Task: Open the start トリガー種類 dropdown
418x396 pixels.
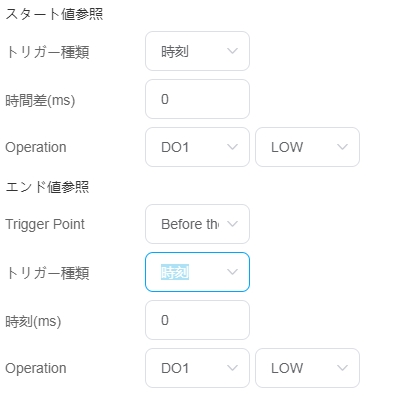Action: pos(197,51)
